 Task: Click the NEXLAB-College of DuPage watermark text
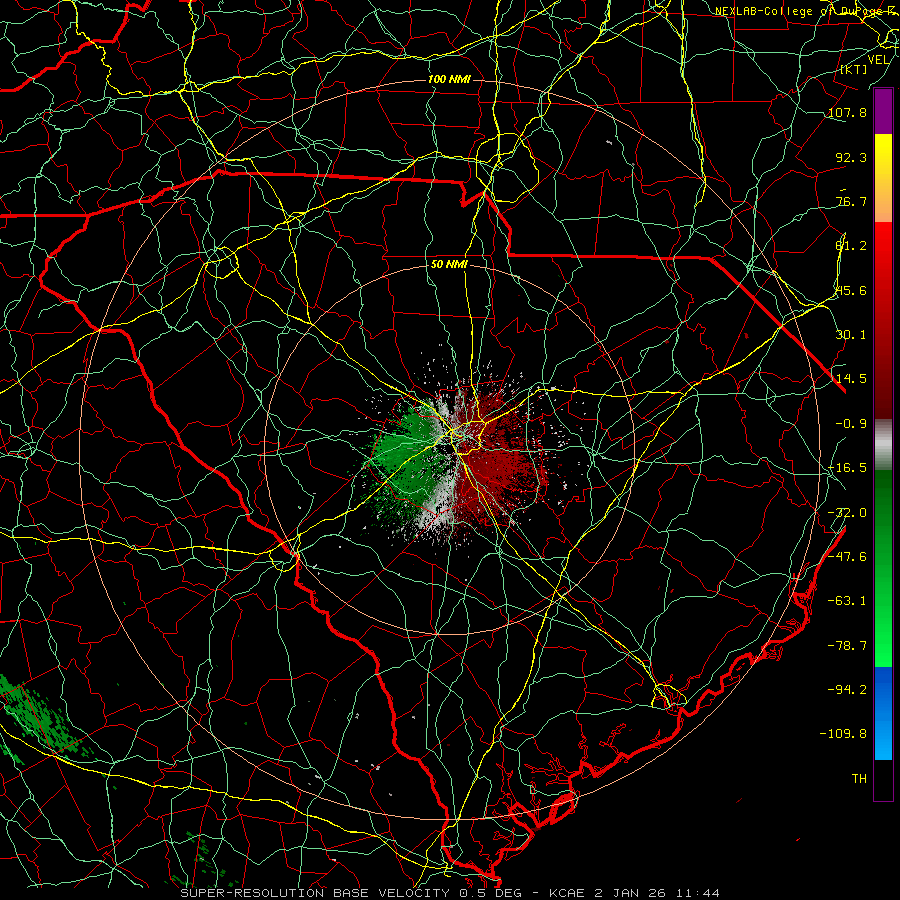coord(806,11)
